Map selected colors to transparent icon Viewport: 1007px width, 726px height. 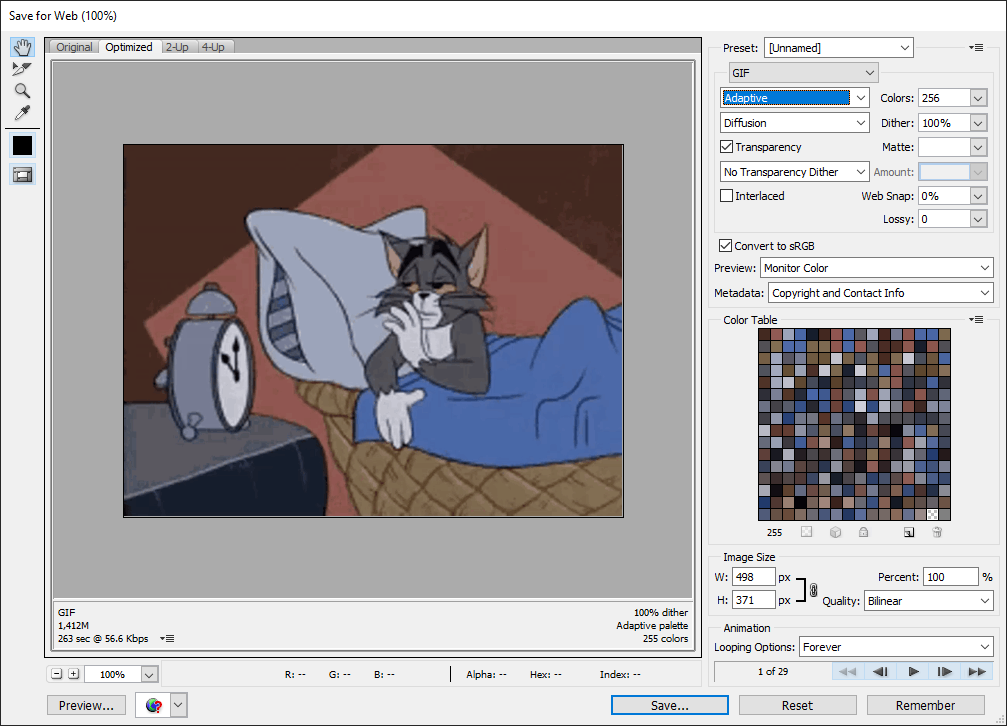pyautogui.click(x=807, y=532)
